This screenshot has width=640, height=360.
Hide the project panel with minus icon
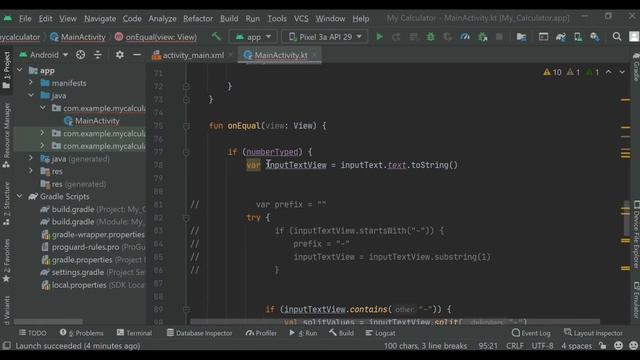pos(137,54)
